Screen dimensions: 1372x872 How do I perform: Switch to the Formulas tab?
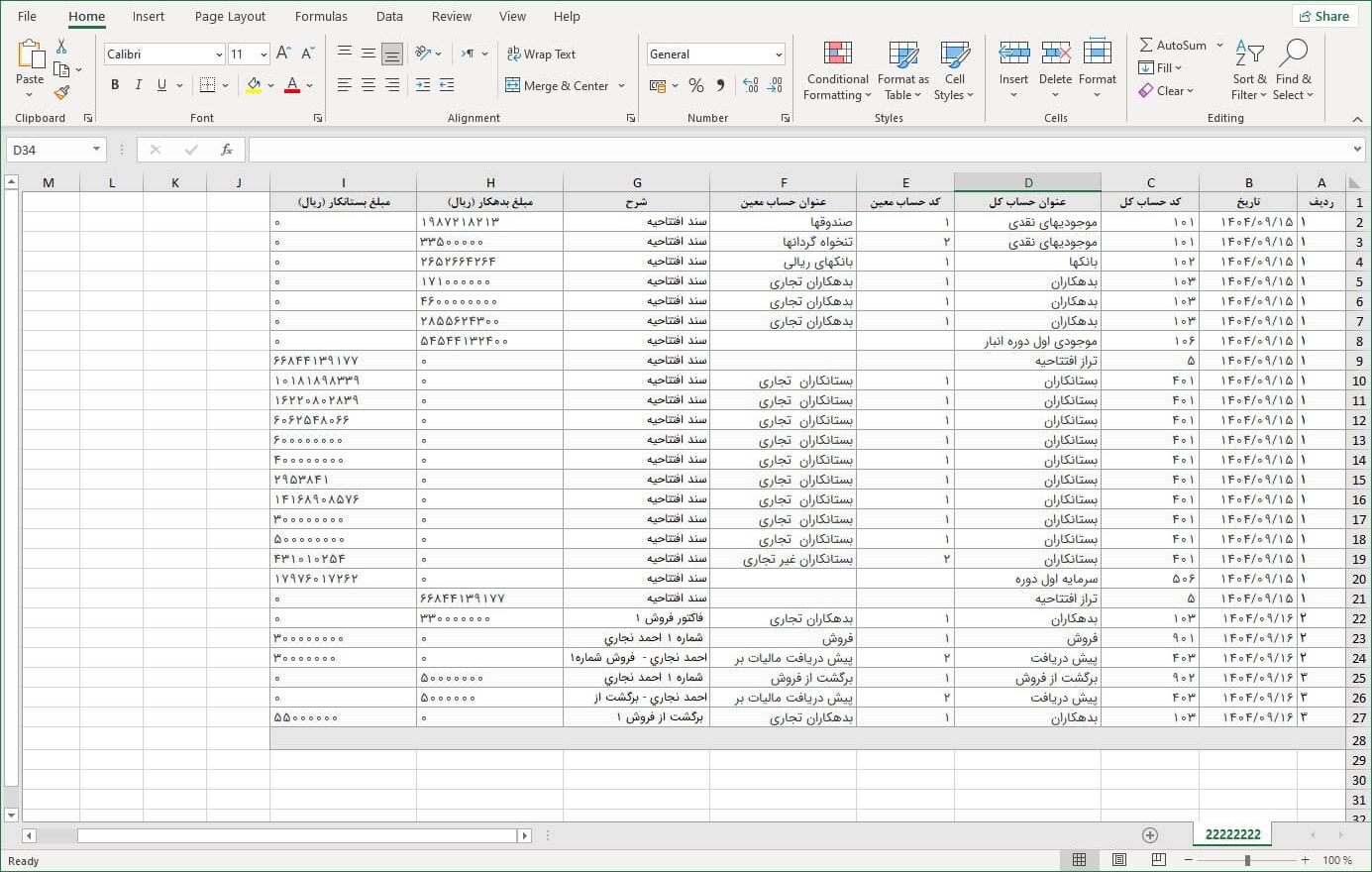321,16
